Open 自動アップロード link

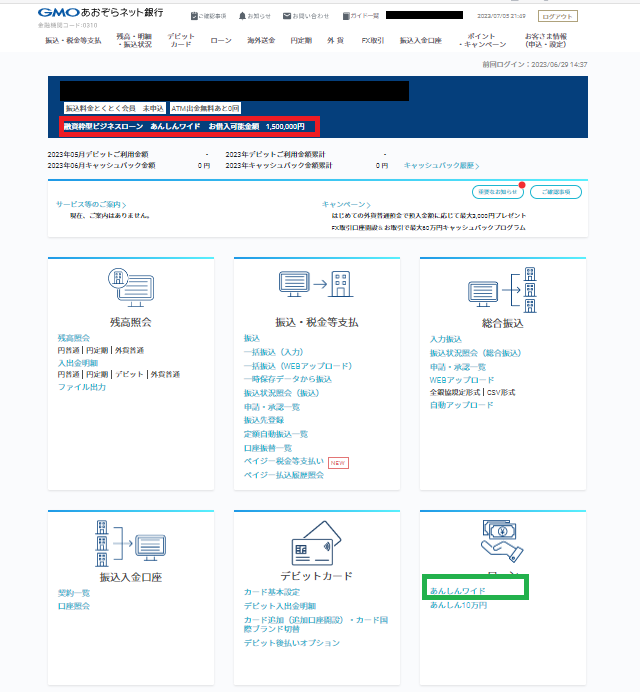pyautogui.click(x=461, y=405)
